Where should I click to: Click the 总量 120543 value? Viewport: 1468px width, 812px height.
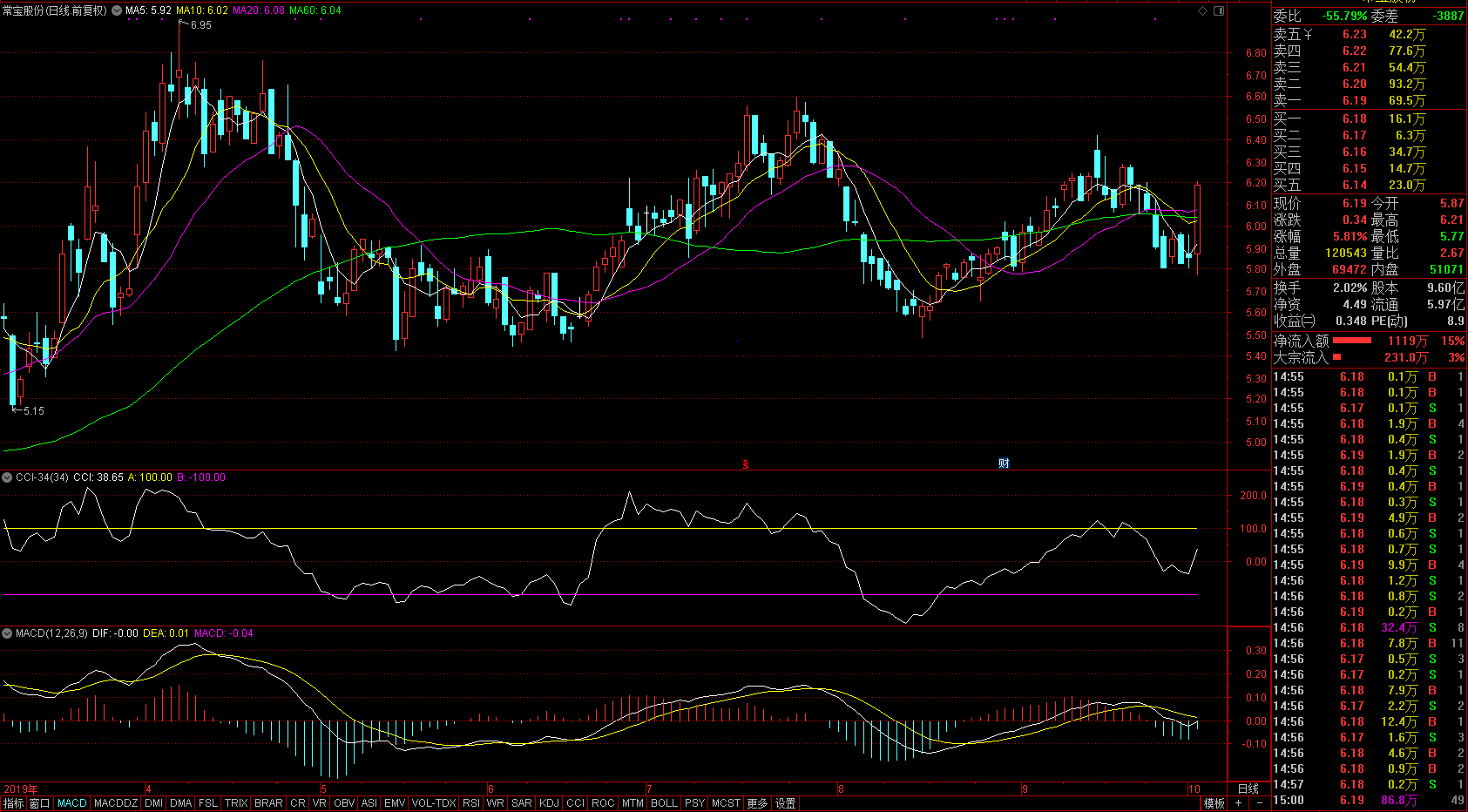1346,253
